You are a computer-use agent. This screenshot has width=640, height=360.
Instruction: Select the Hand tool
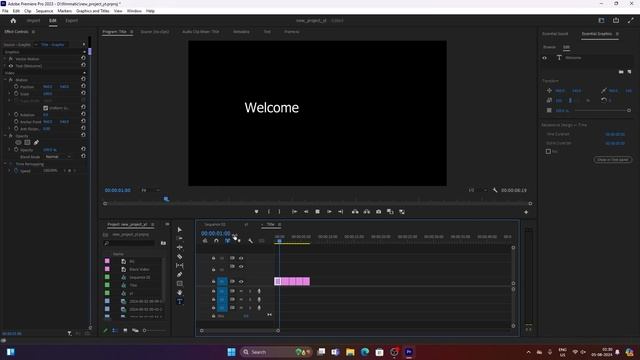pos(180,293)
